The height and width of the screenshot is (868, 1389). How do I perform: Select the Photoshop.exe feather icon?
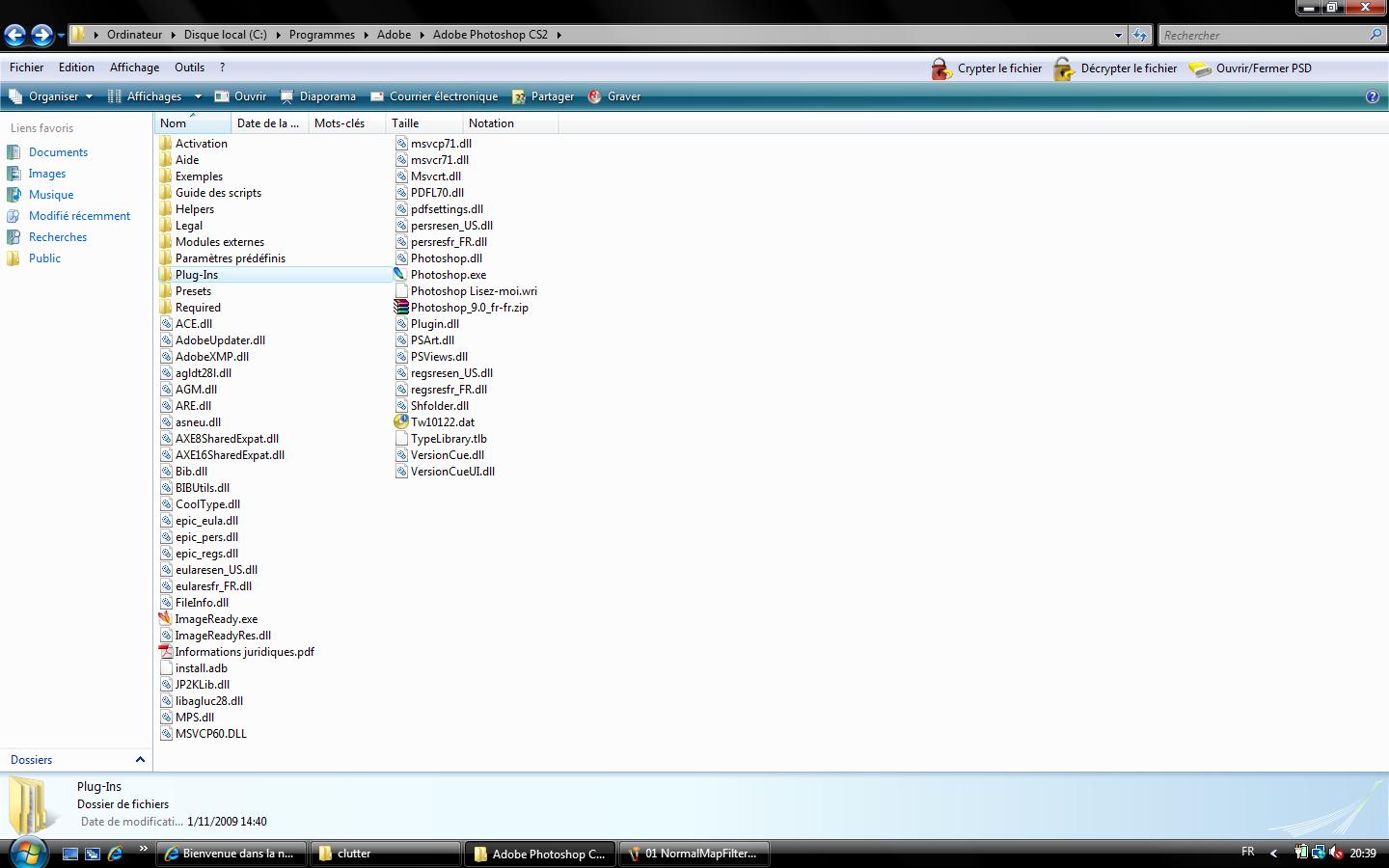[400, 275]
